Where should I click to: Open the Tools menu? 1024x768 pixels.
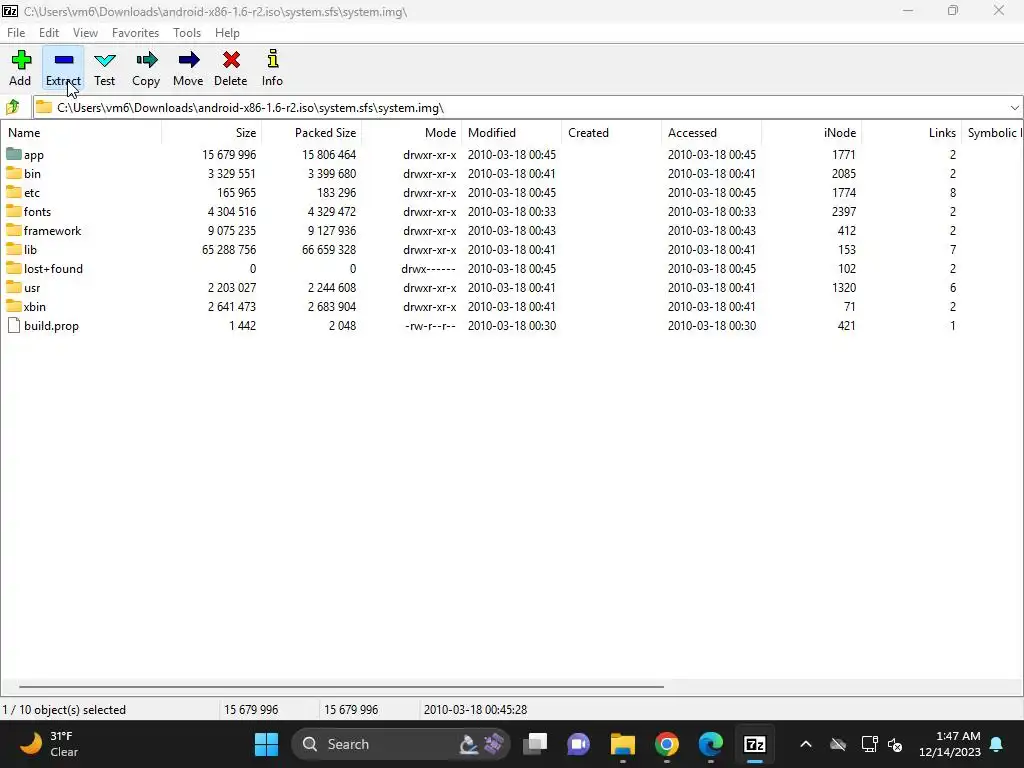click(187, 33)
